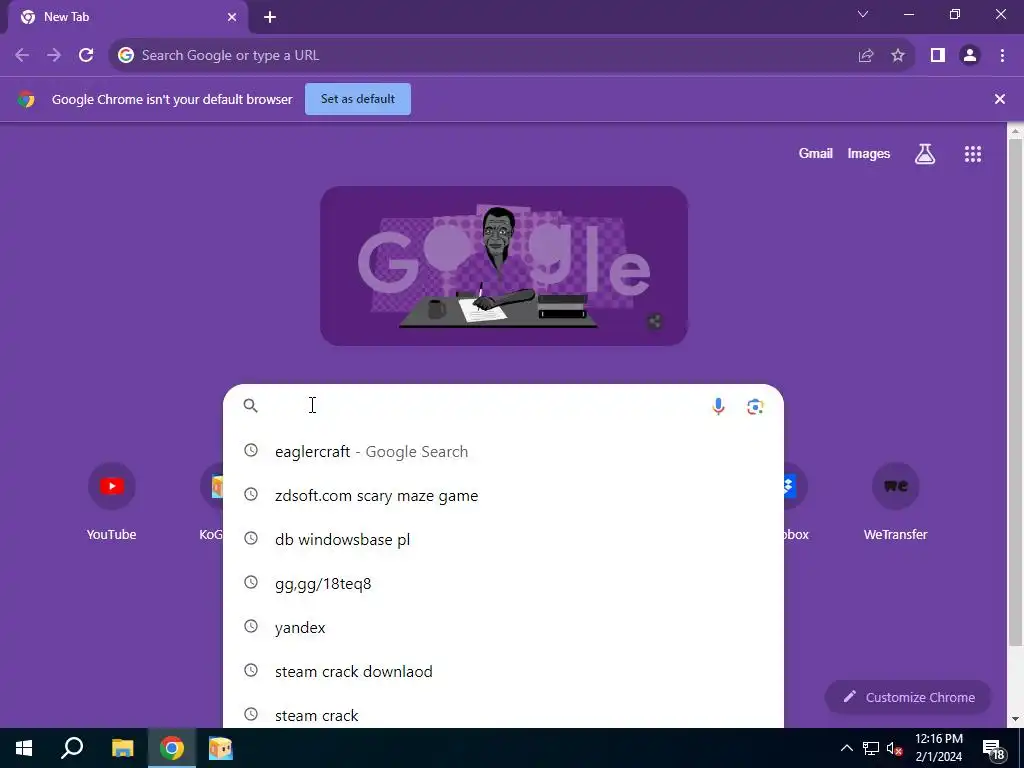
Task: Select eaglercraft search suggestion
Action: tap(503, 451)
